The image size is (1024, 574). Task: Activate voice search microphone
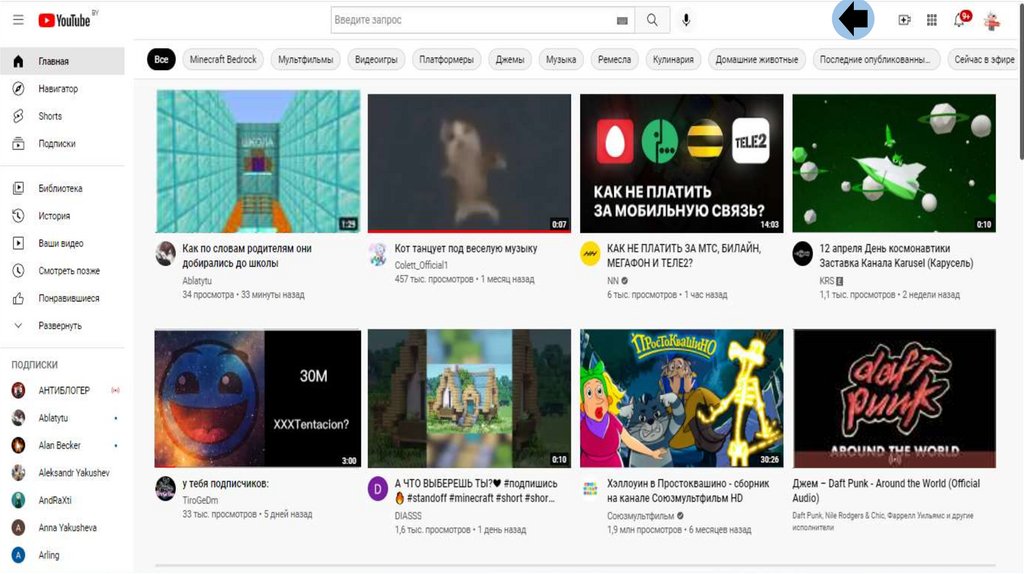[686, 20]
